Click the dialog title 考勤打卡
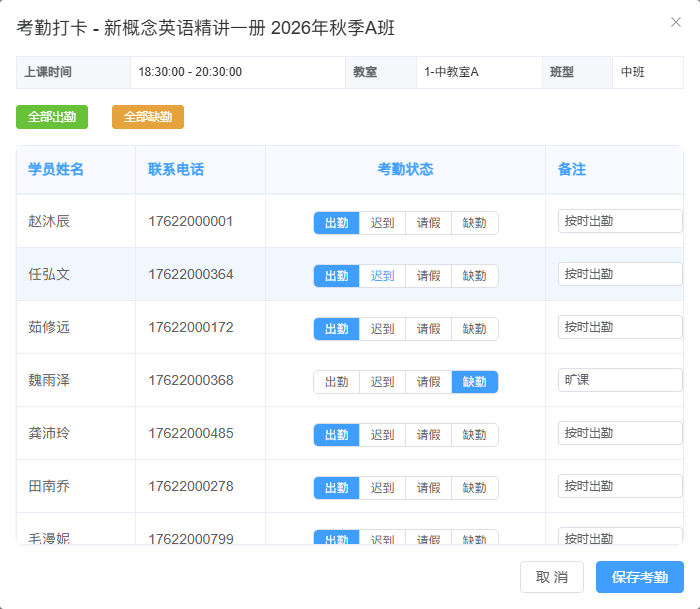Screen dimensions: 700x609 pos(52,28)
